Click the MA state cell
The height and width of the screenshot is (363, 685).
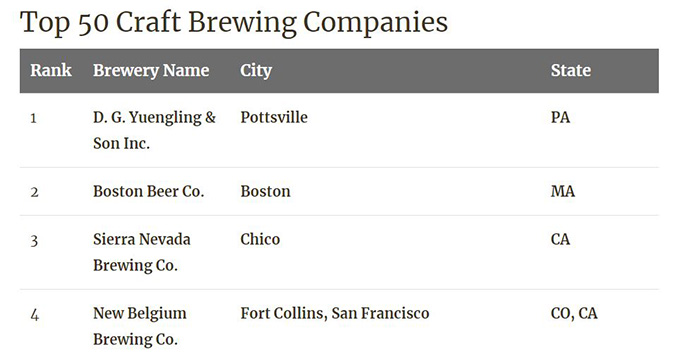pyautogui.click(x=563, y=191)
